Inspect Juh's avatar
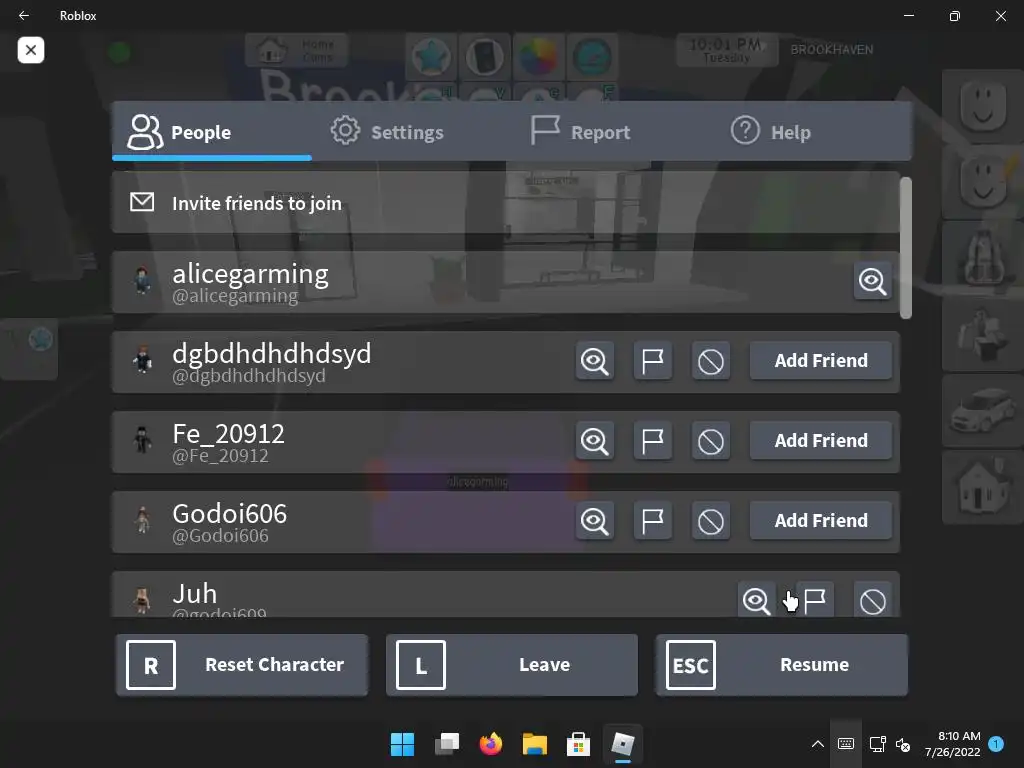1024x768 pixels. [x=756, y=600]
